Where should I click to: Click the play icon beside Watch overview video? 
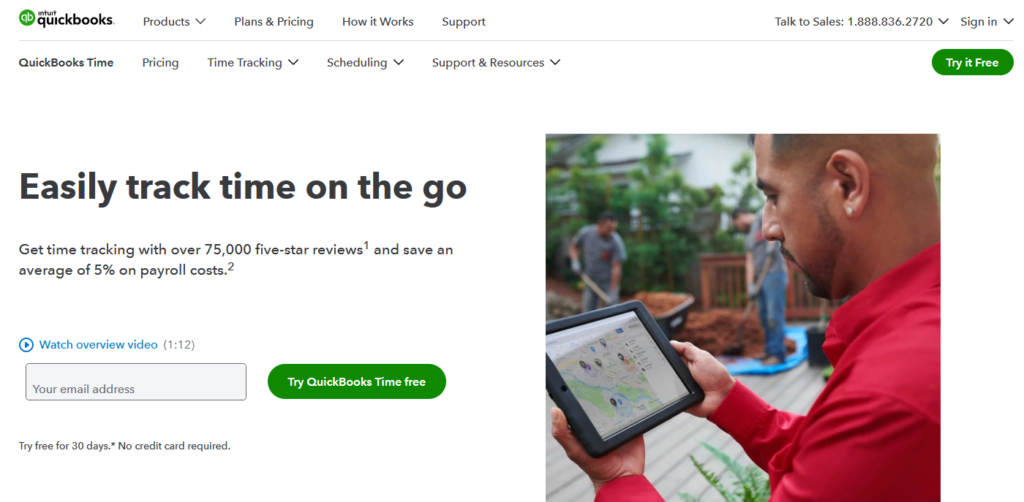tap(26, 345)
